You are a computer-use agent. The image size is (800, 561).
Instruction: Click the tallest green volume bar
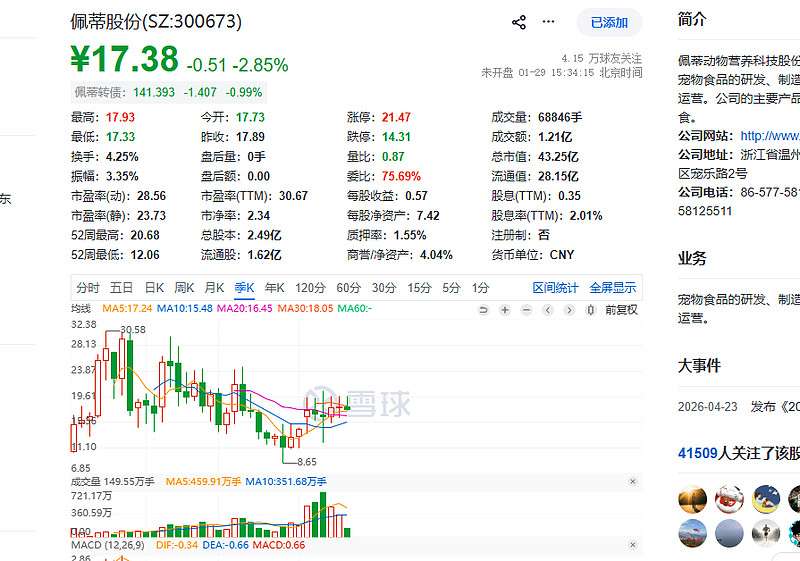point(323,515)
